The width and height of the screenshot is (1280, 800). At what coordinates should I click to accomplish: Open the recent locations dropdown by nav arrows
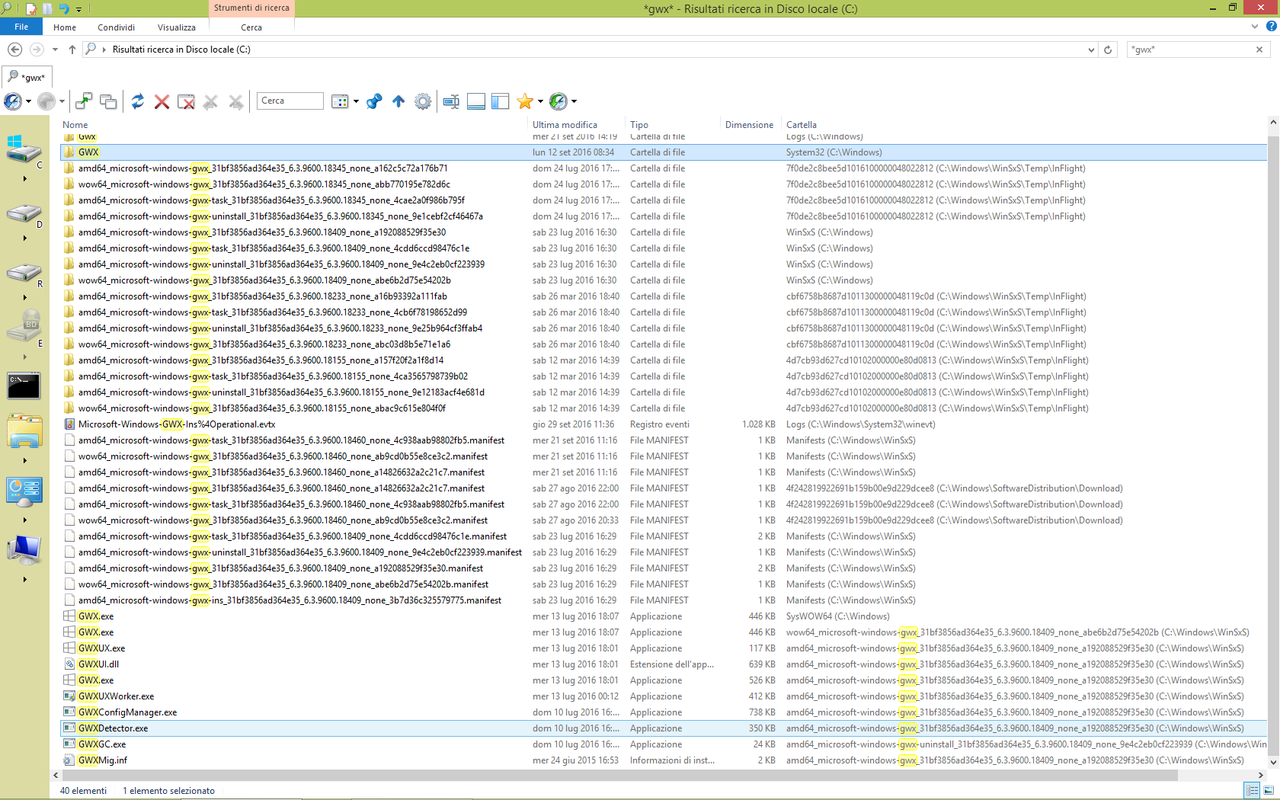[55, 49]
